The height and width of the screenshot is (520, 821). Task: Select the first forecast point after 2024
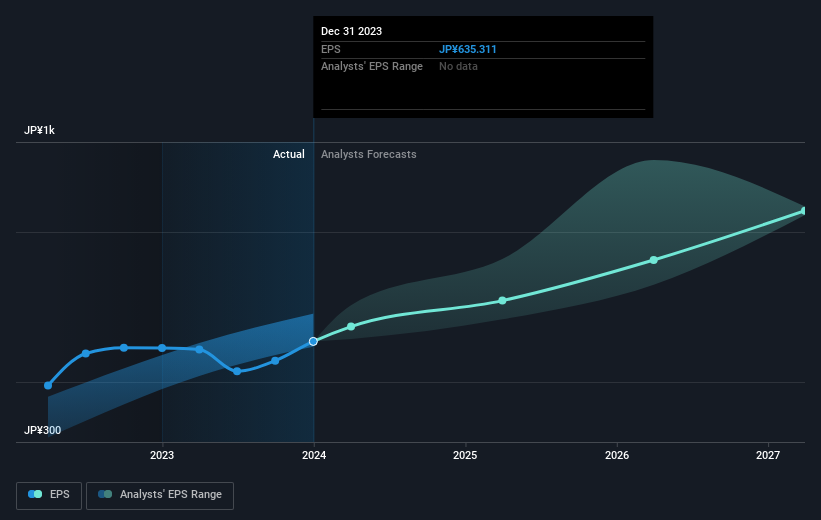351,327
